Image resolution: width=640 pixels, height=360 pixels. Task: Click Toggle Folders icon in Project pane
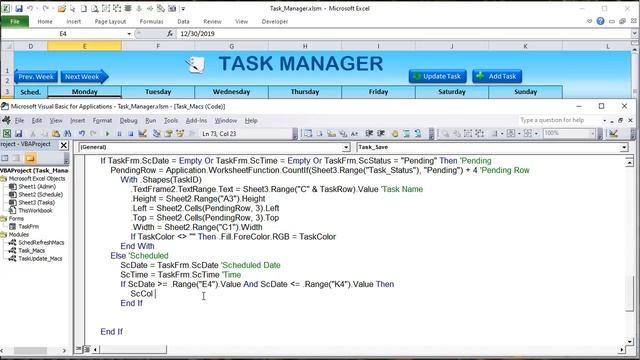(x=30, y=158)
